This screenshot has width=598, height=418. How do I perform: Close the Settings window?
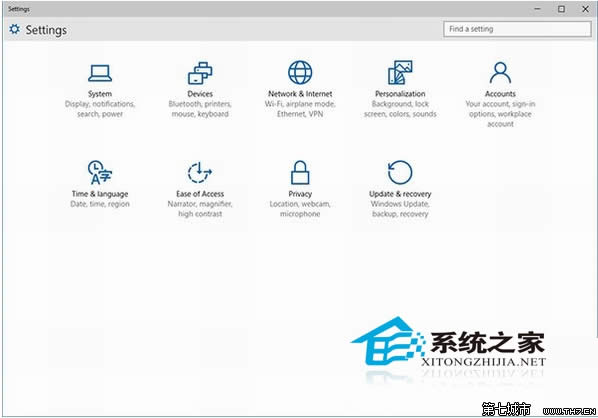(x=585, y=9)
